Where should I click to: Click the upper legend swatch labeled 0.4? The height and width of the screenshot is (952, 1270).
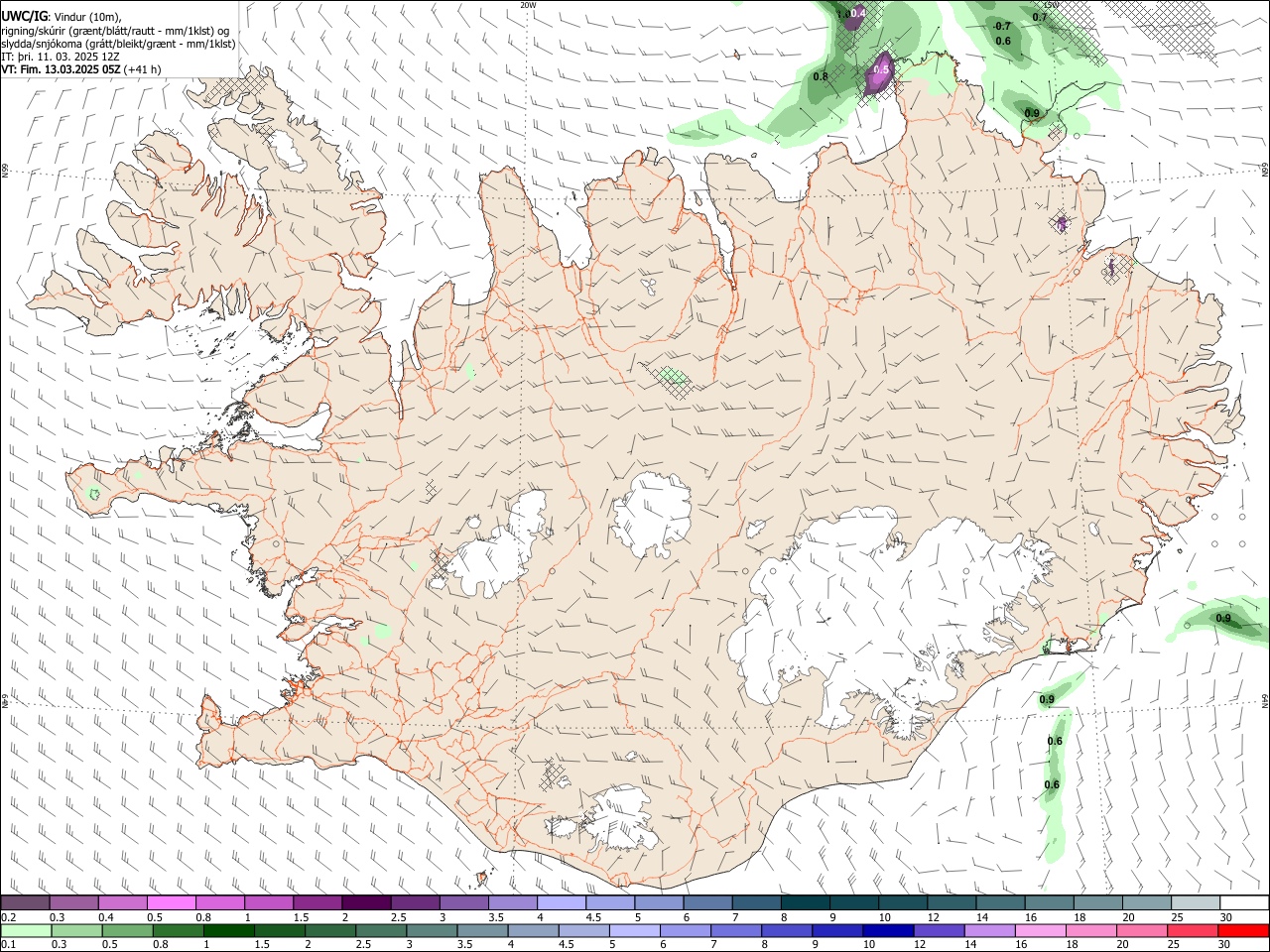pos(122,903)
